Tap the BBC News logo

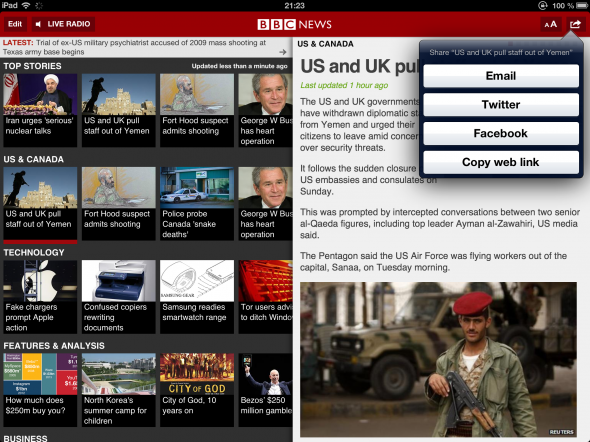295,24
